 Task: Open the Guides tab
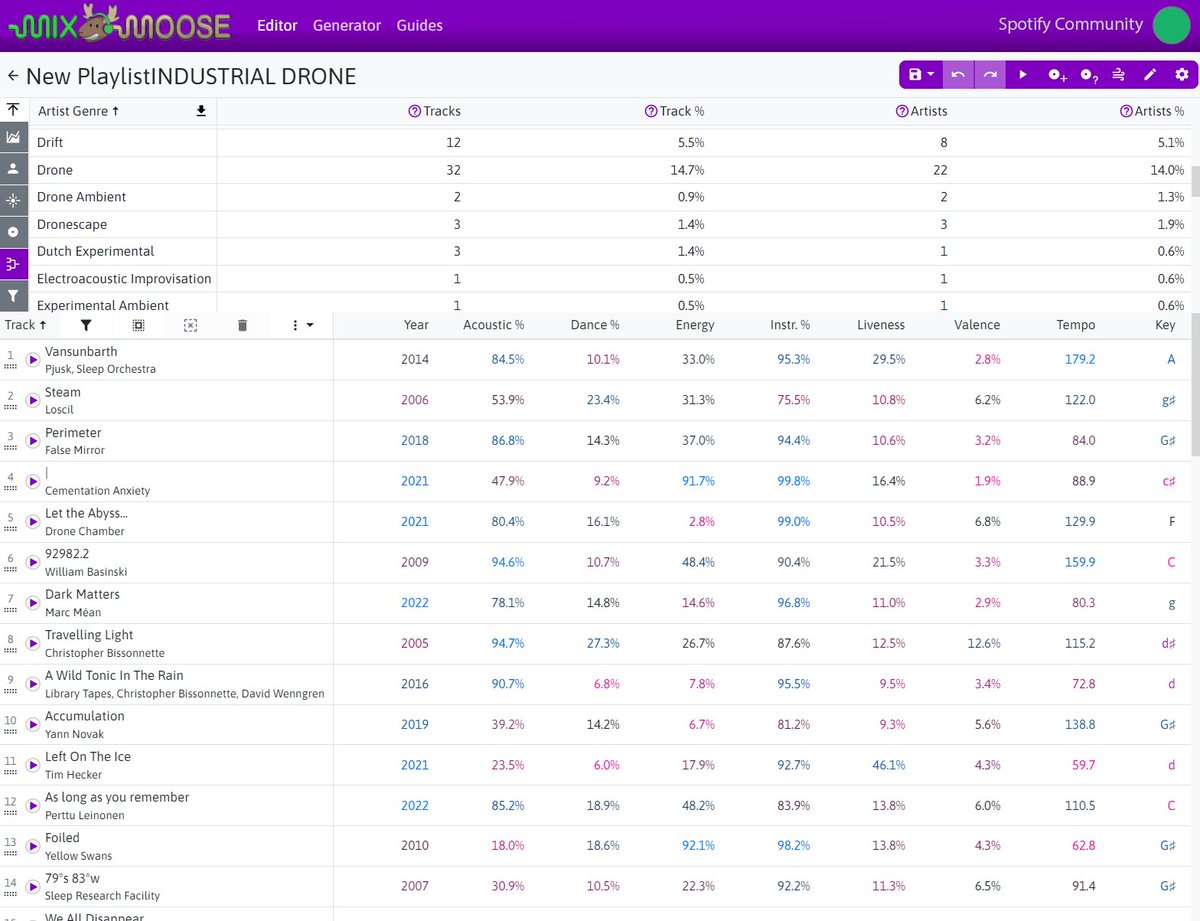point(420,25)
